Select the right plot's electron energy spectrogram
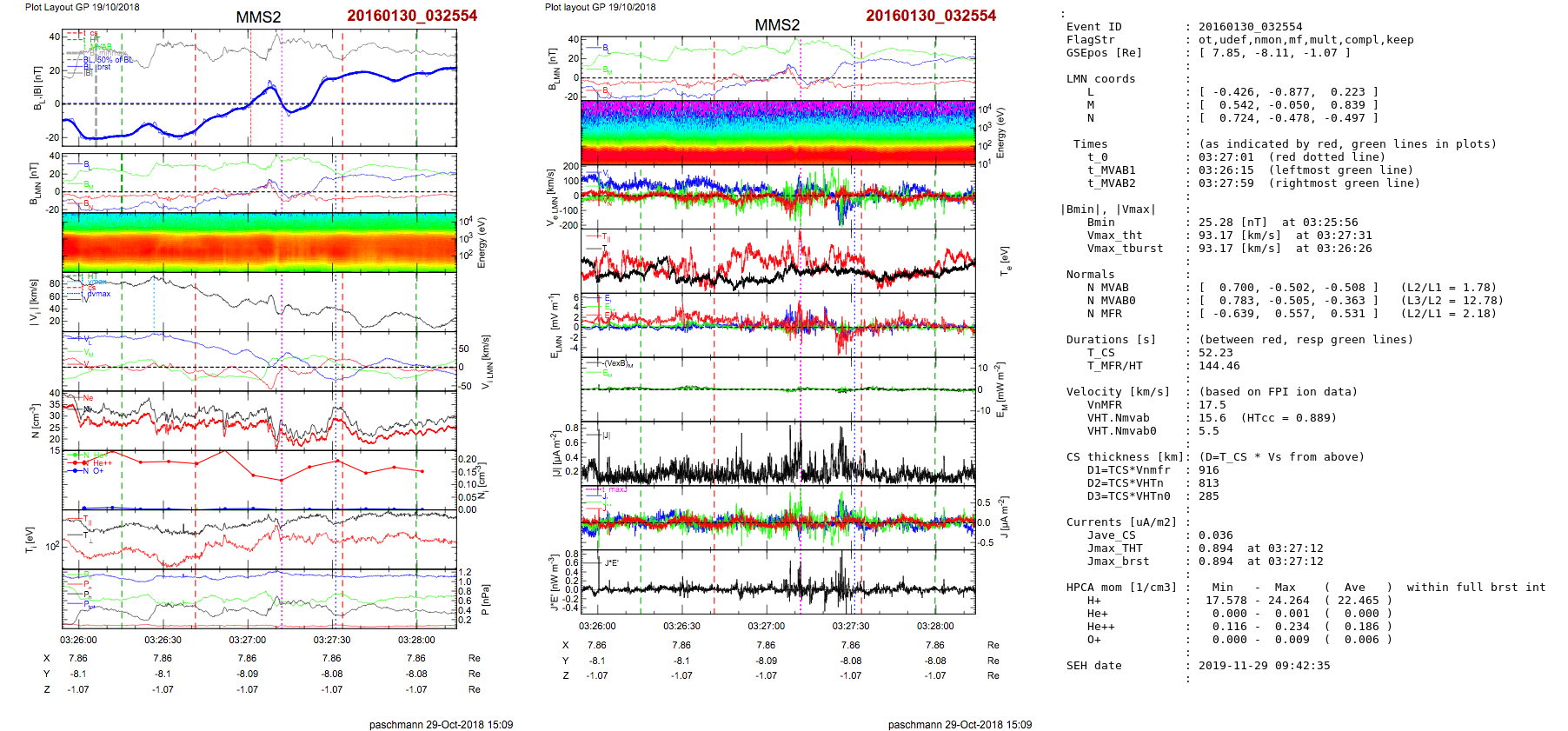 (x=778, y=133)
